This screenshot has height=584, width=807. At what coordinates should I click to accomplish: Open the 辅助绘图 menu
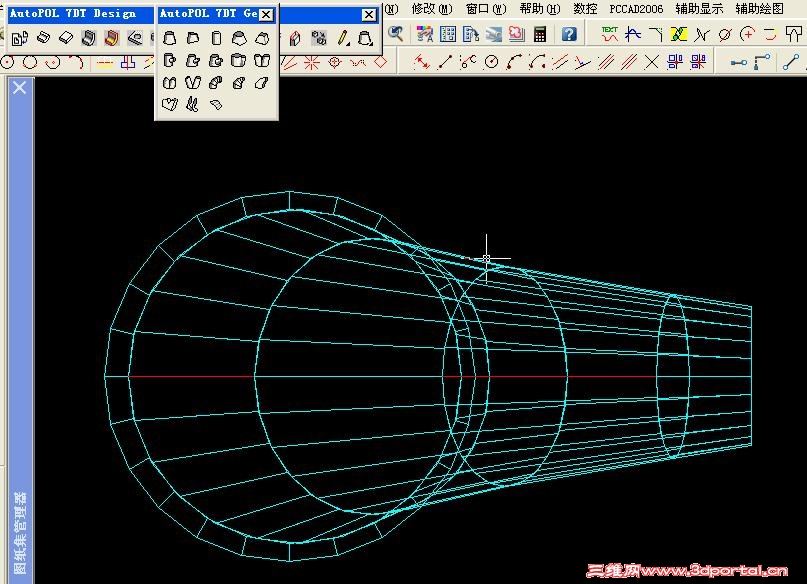click(760, 9)
